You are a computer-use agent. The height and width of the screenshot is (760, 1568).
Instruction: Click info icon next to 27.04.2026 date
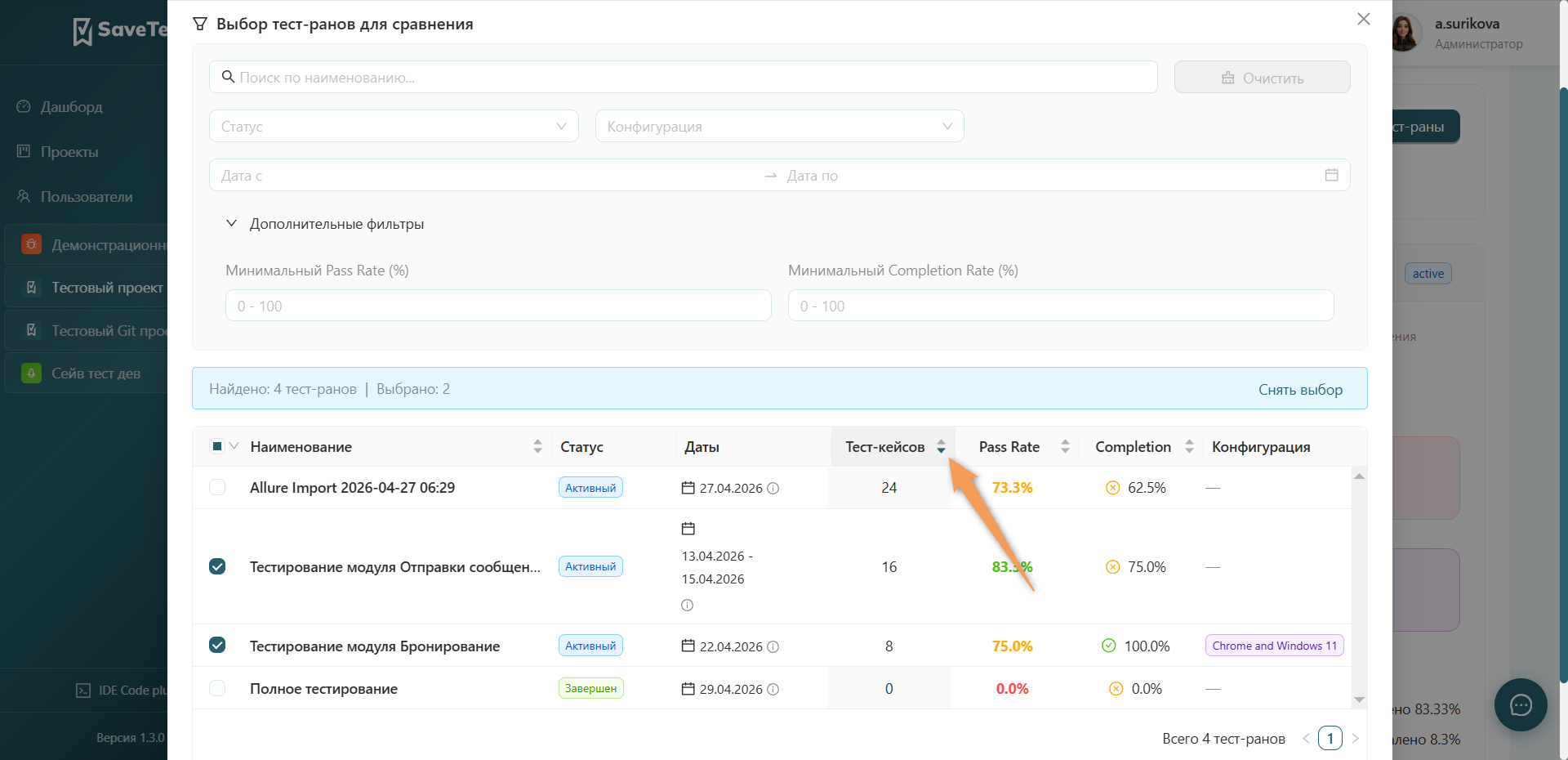pyautogui.click(x=773, y=488)
